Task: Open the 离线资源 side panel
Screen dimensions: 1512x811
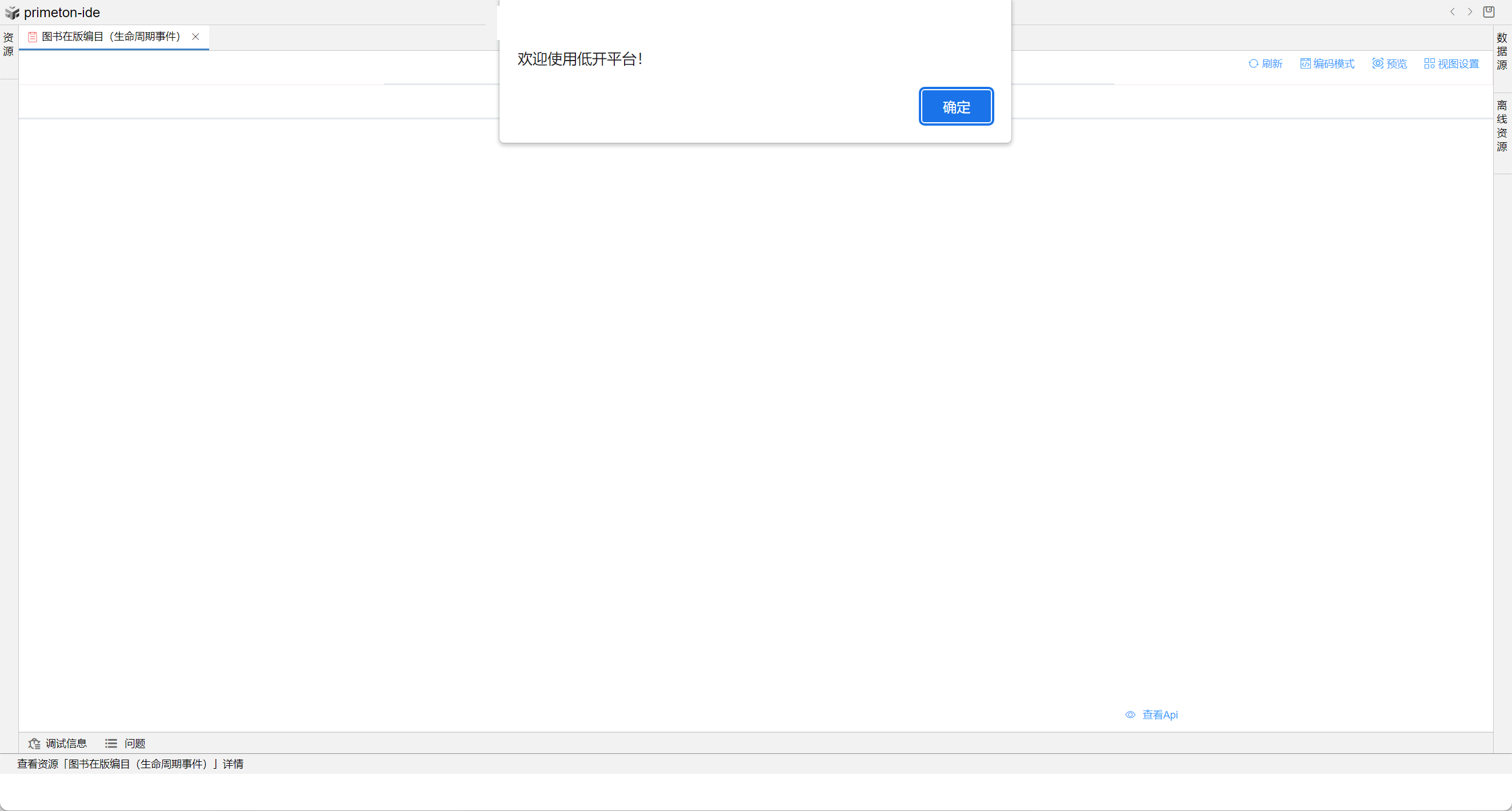Action: click(x=1502, y=126)
